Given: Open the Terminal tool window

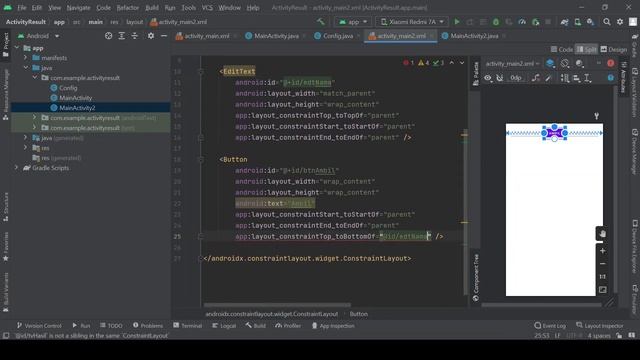Looking at the screenshot, I should click(187, 325).
